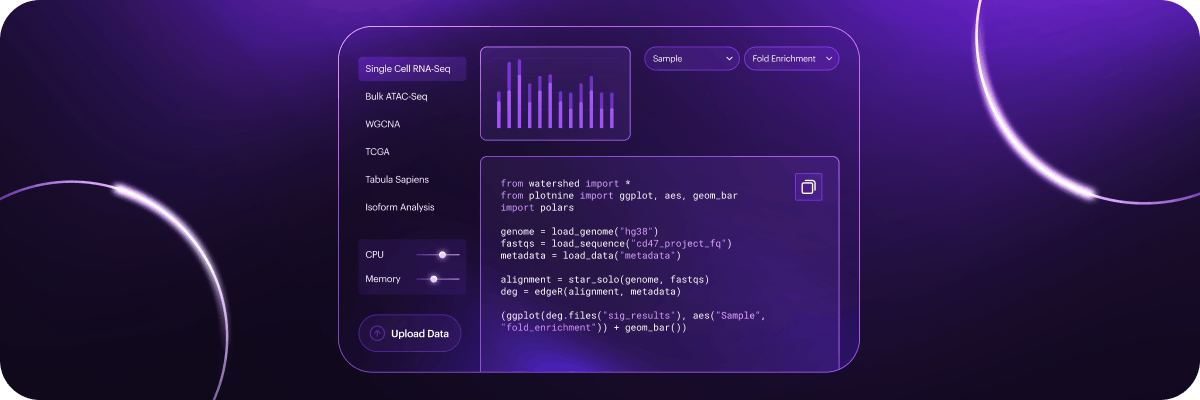Click the edgeR(alignment, metadata) line
1200x400 pixels.
click(x=591, y=292)
